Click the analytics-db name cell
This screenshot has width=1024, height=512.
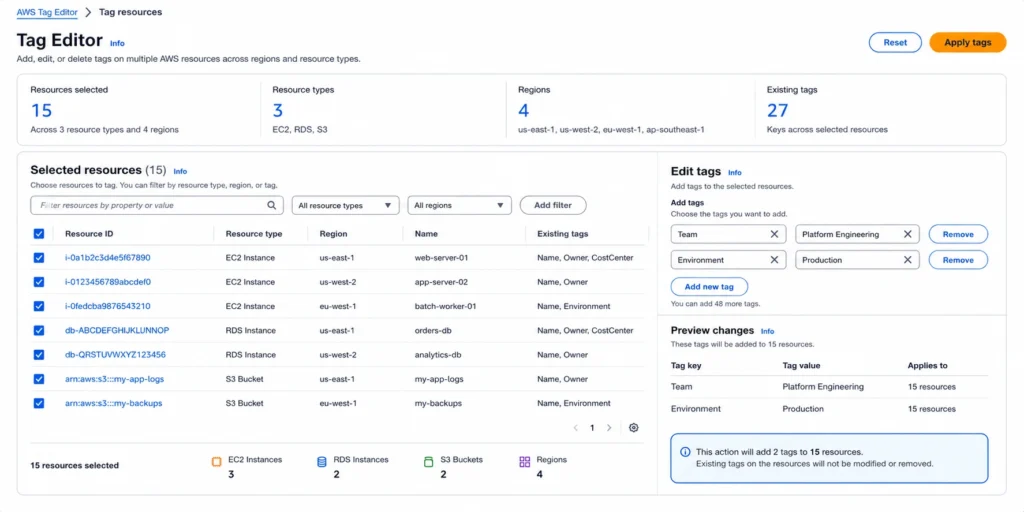click(438, 355)
